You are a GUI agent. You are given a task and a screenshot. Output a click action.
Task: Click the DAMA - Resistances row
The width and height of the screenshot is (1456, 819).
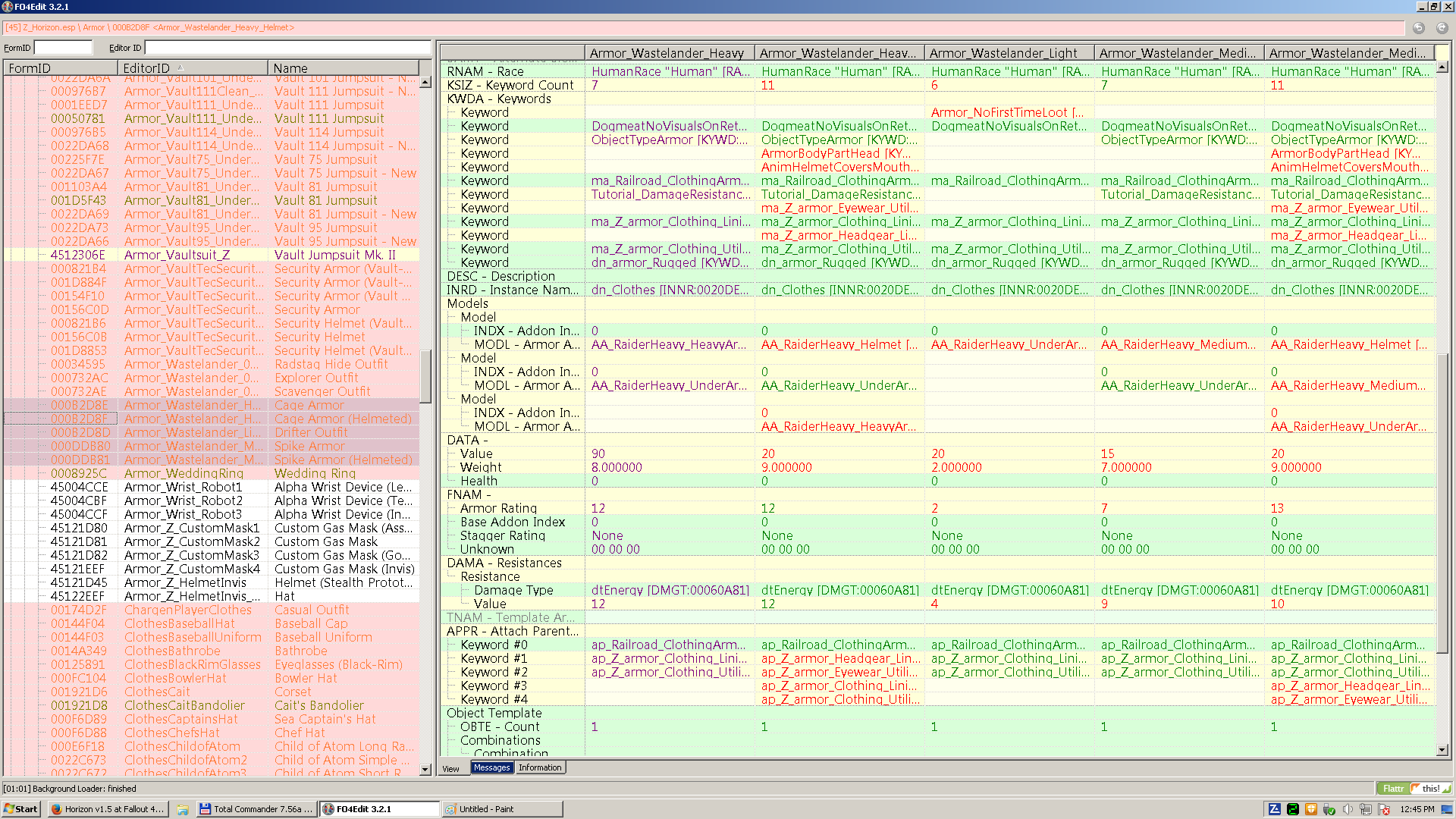[937, 563]
